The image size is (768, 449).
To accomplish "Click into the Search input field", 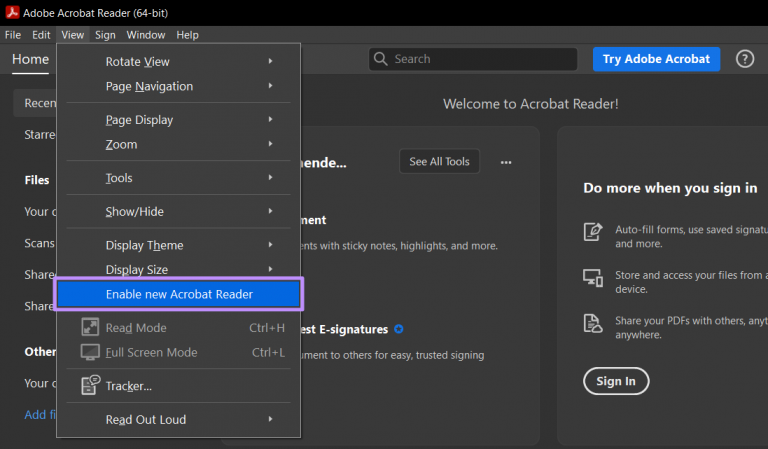I will click(x=473, y=59).
